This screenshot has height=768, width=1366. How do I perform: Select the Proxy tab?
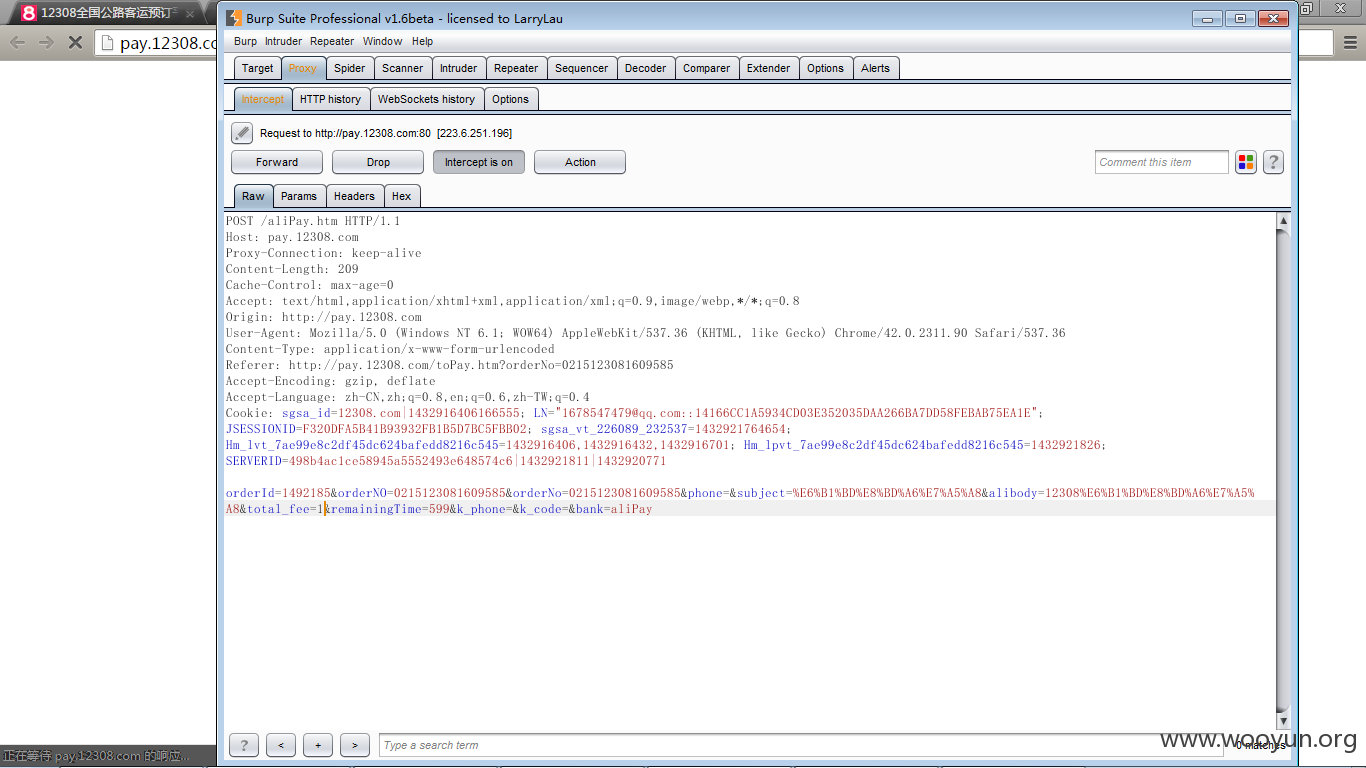302,68
